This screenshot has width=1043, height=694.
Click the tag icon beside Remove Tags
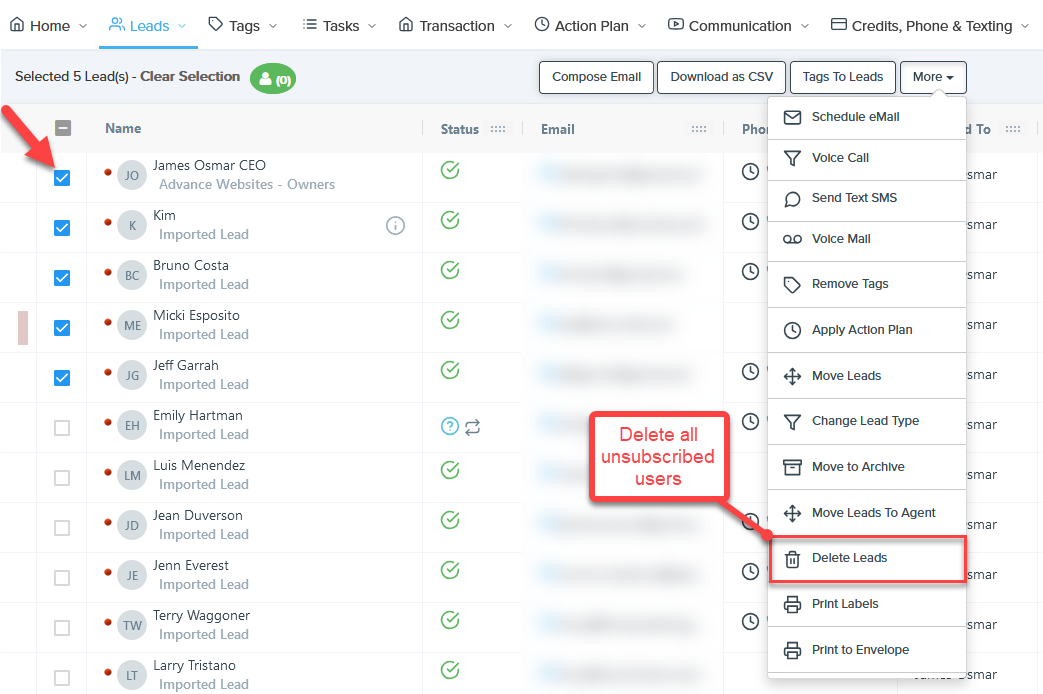coord(792,284)
